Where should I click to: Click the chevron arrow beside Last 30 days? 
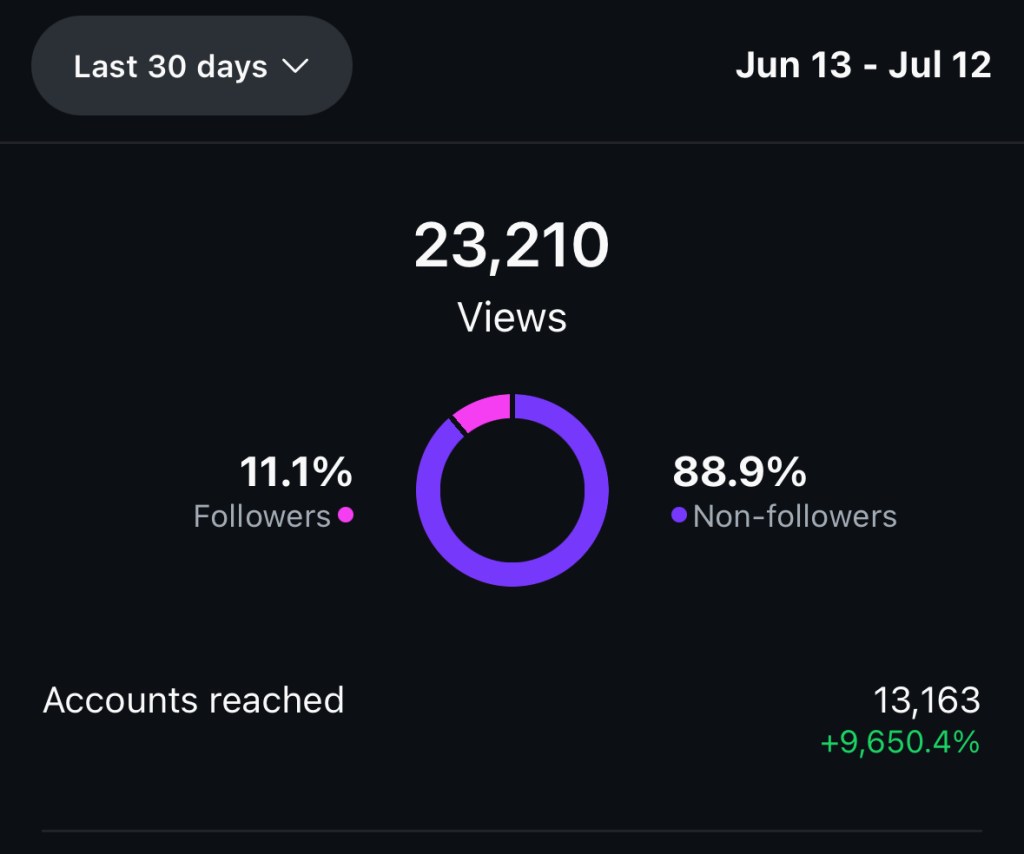[295, 67]
